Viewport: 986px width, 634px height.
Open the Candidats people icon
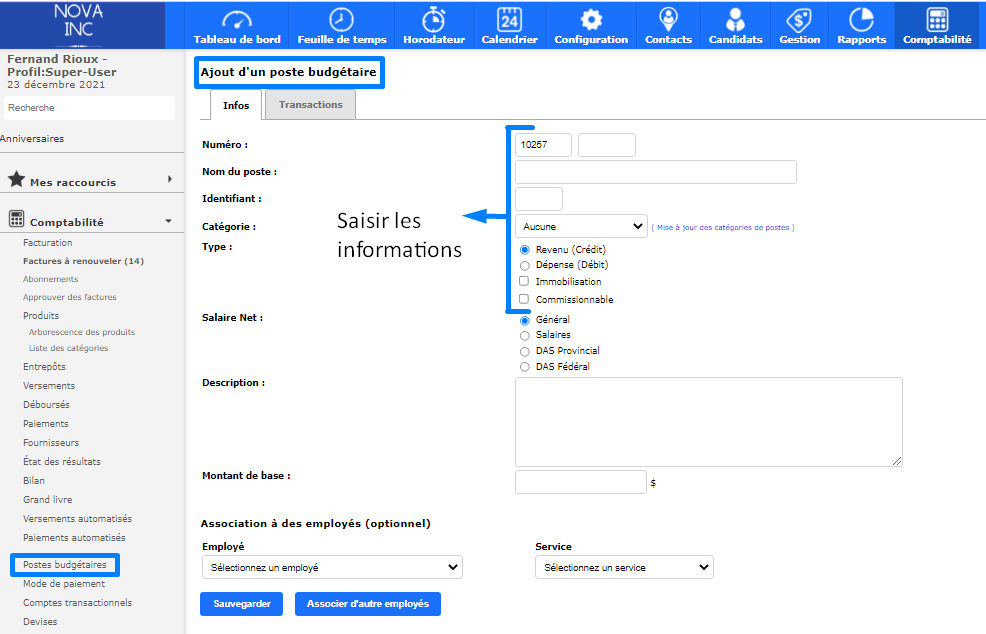click(735, 21)
